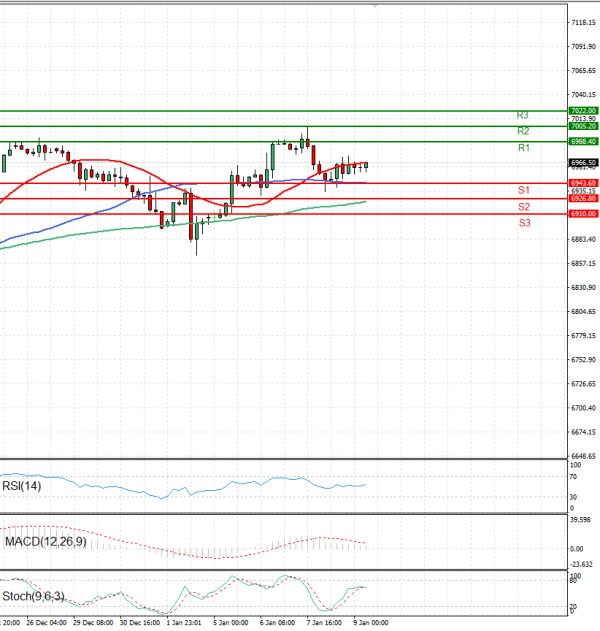Select the green 7005.20 price tag

(583, 126)
